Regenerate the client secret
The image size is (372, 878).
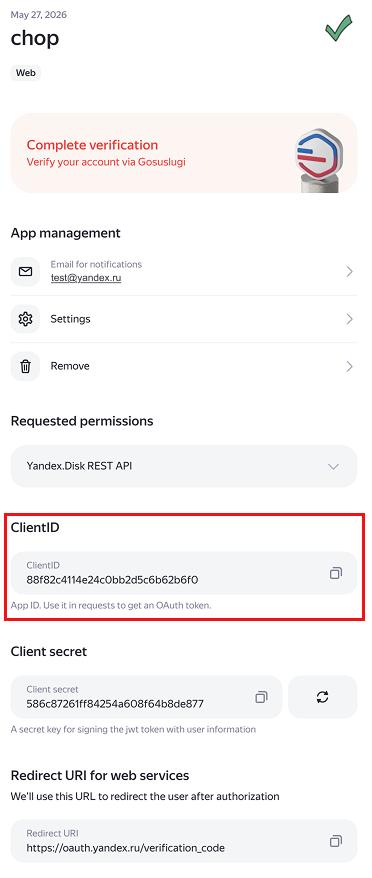[322, 697]
